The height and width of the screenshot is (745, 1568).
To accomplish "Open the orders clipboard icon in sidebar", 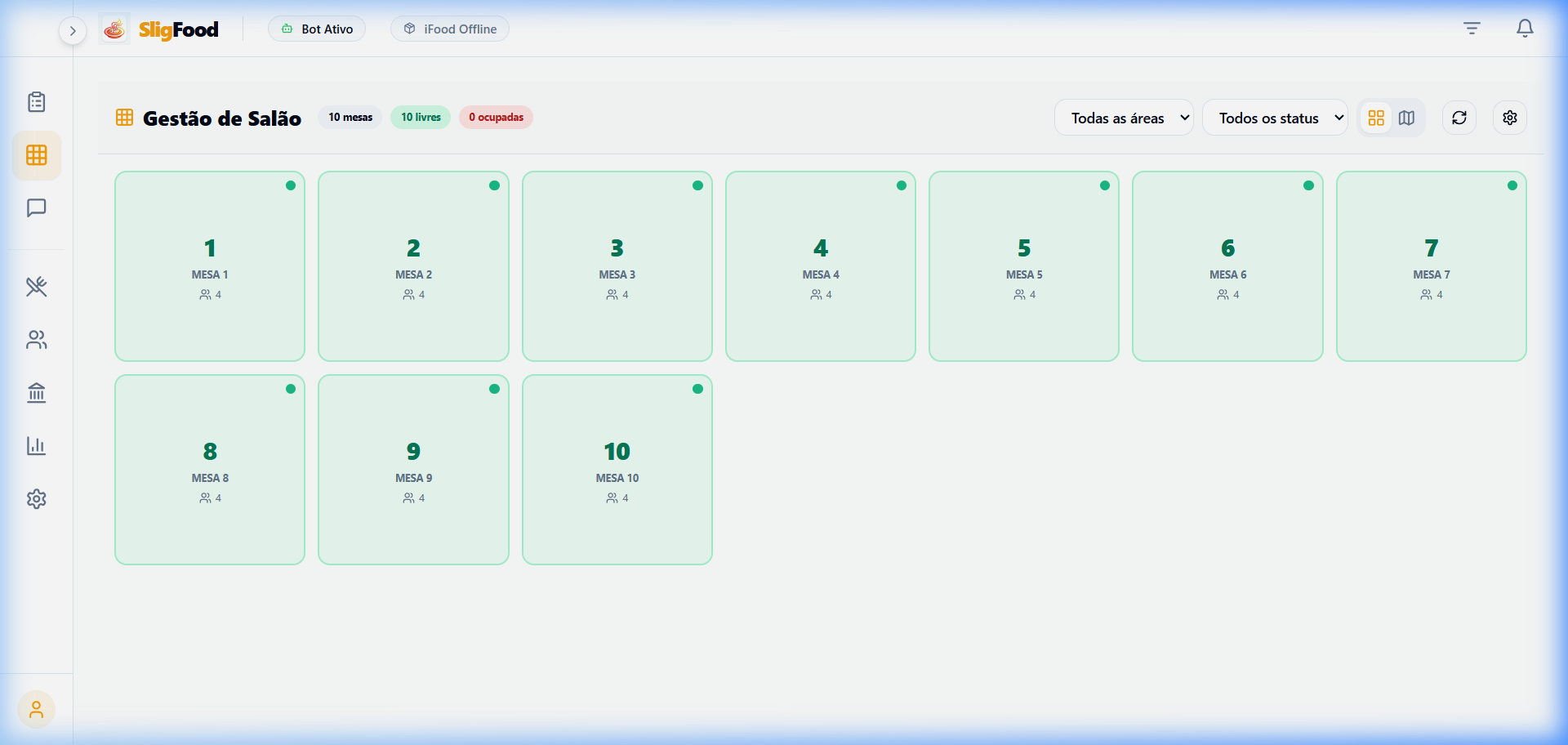I will point(37,102).
